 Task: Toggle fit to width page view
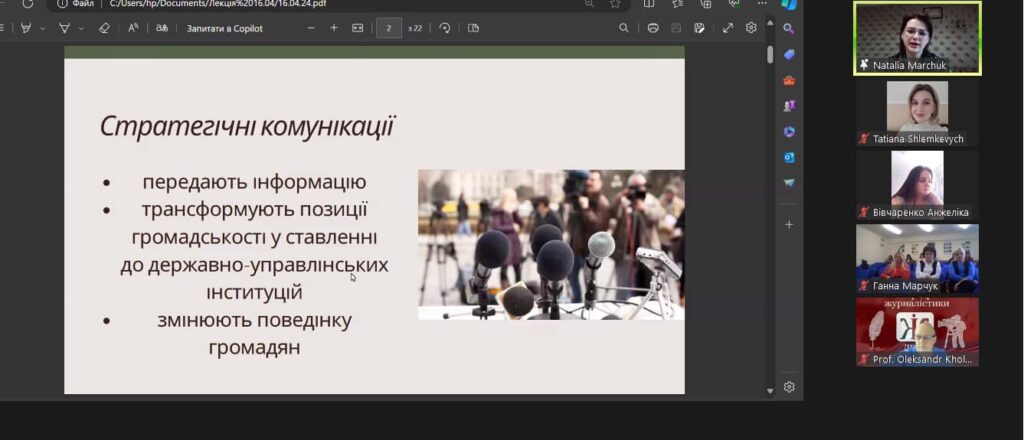[x=358, y=28]
